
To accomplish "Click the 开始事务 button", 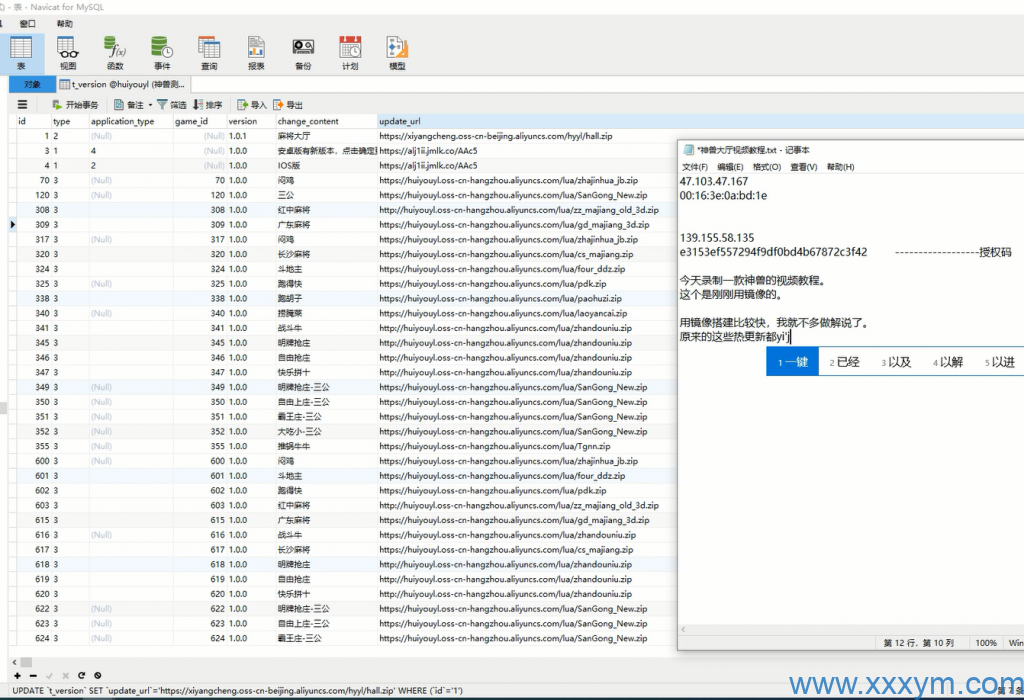I will tap(74, 105).
